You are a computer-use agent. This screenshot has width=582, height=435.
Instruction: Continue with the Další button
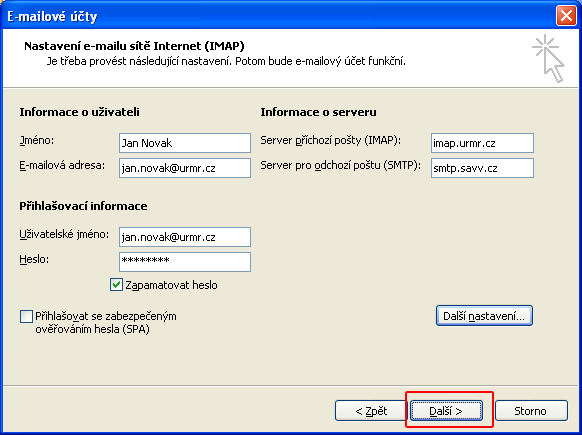pos(446,411)
